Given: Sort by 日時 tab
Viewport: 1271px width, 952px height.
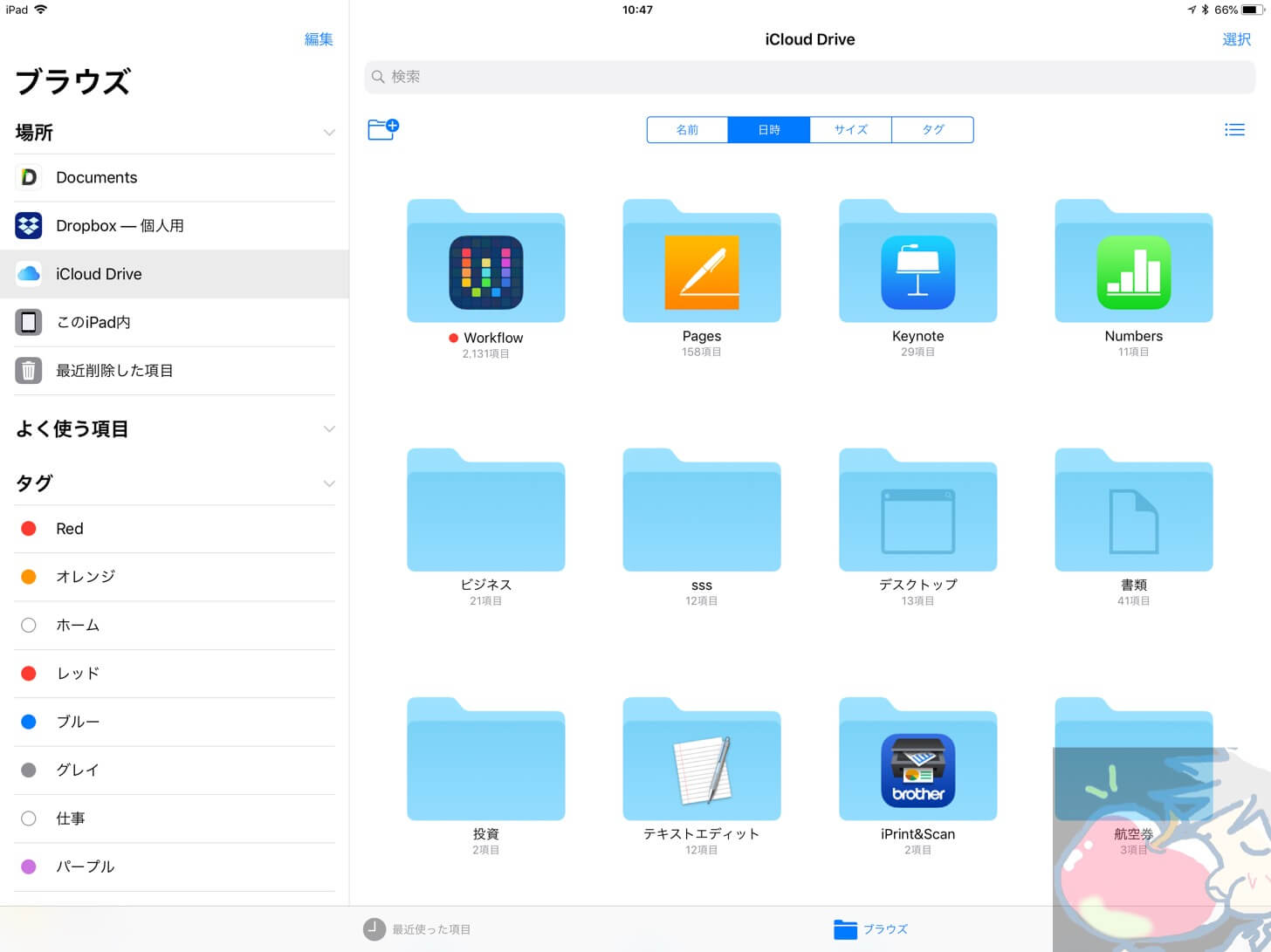Looking at the screenshot, I should click(x=769, y=130).
